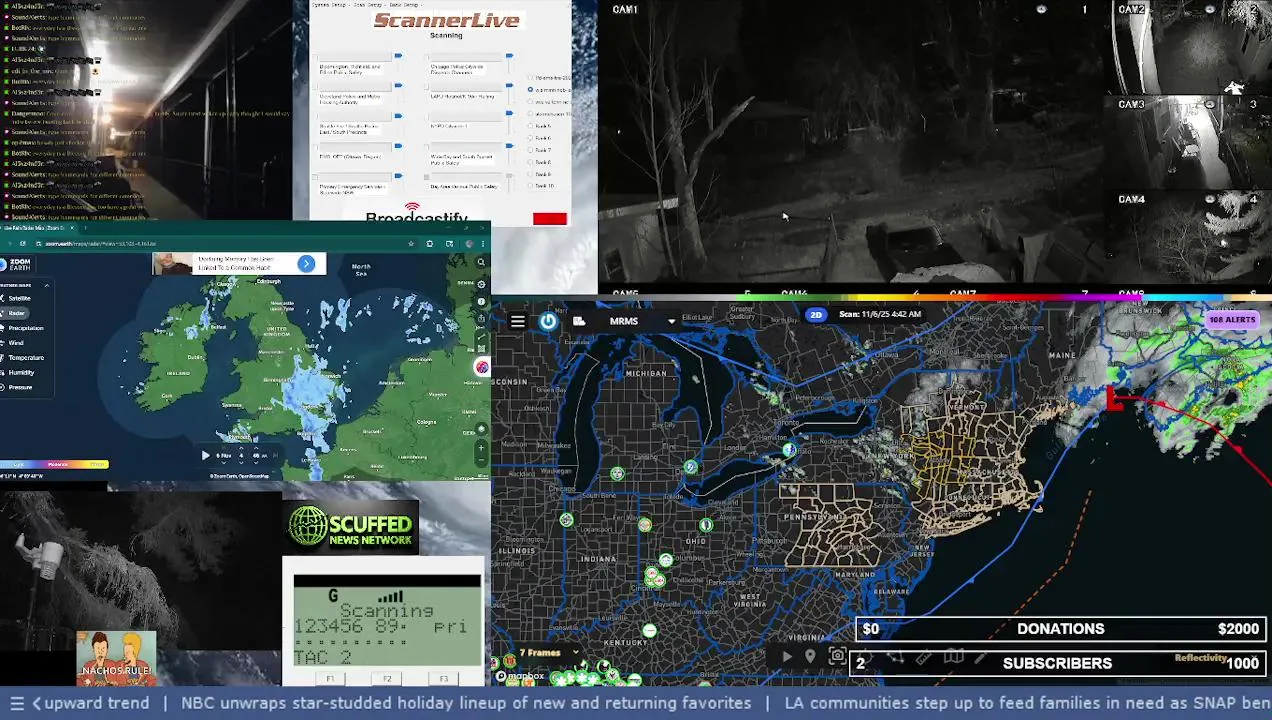Viewport: 1272px width, 720px height.
Task: Select Bank 6 radio button
Action: click(x=530, y=138)
